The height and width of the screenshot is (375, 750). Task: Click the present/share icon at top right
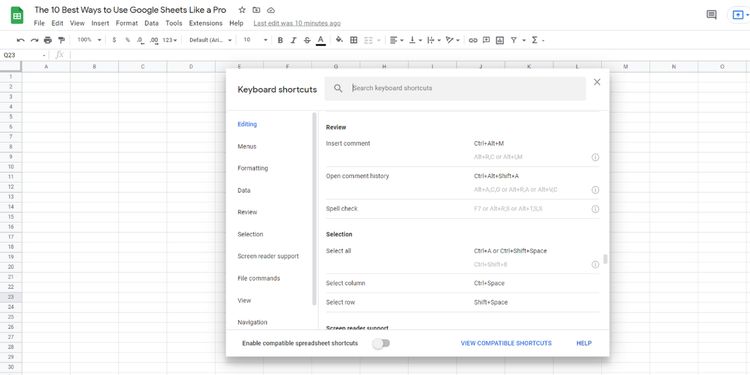click(737, 15)
